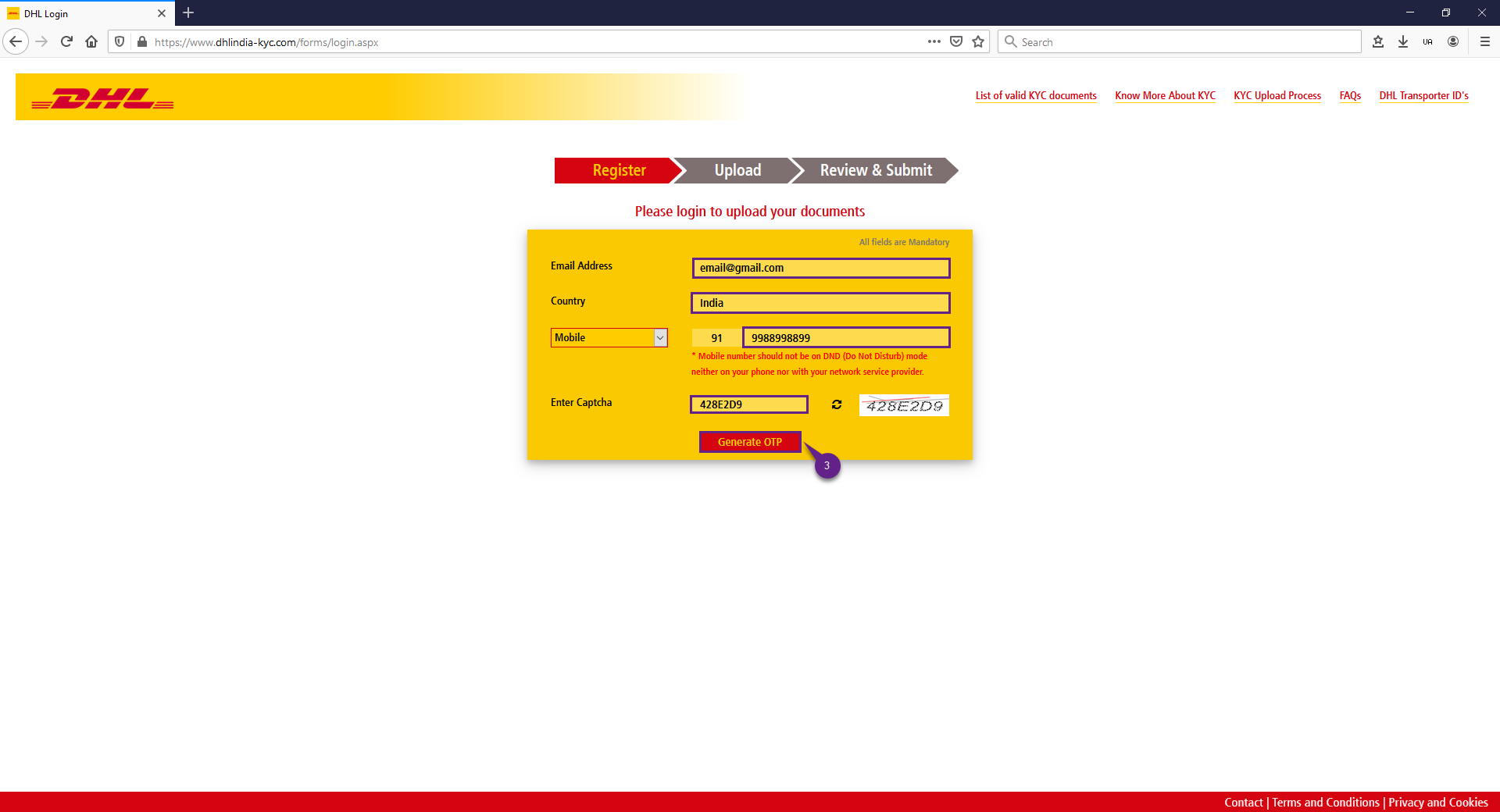
Task: Open the Contact footer link
Action: coord(1243,802)
